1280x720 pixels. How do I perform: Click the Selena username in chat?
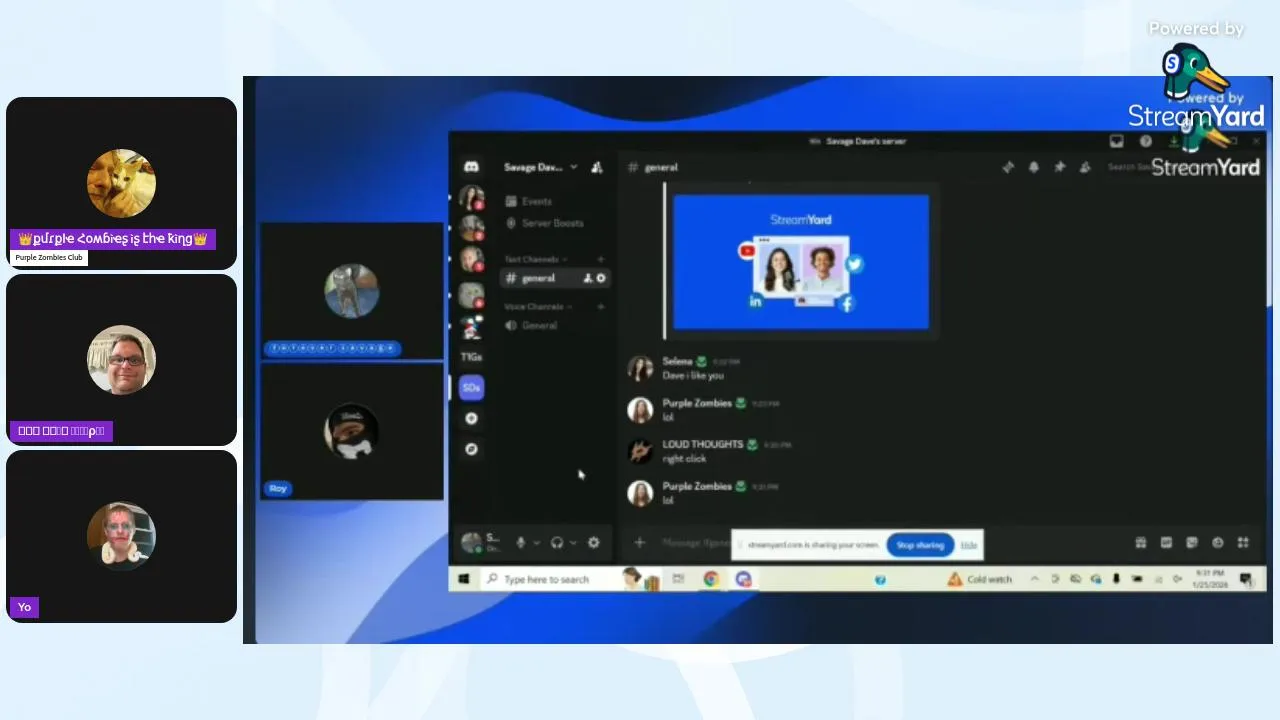pos(677,361)
